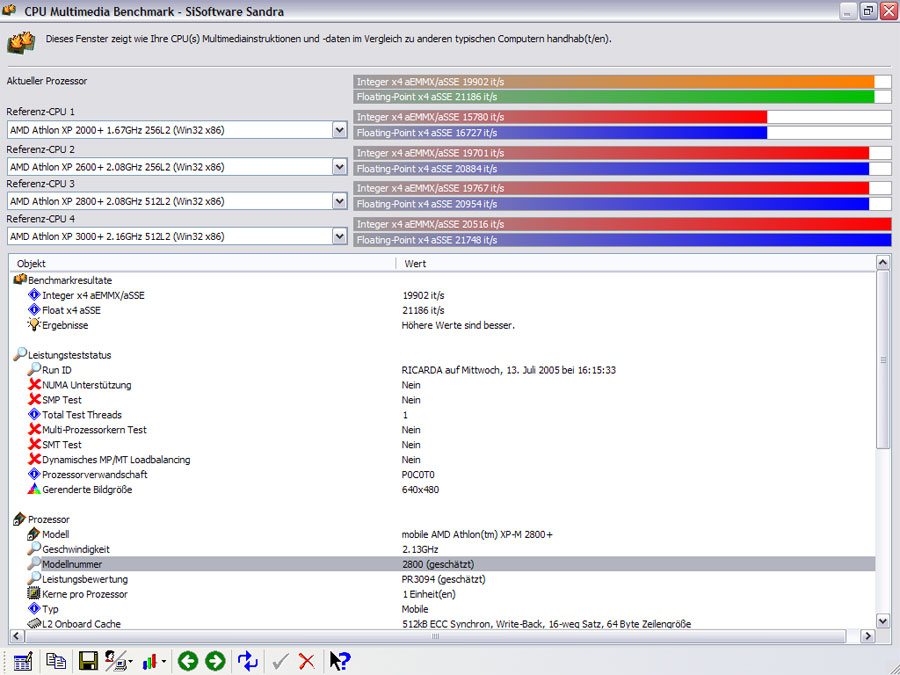Click the value '640x480'
The image size is (900, 675).
pyautogui.click(x=420, y=490)
